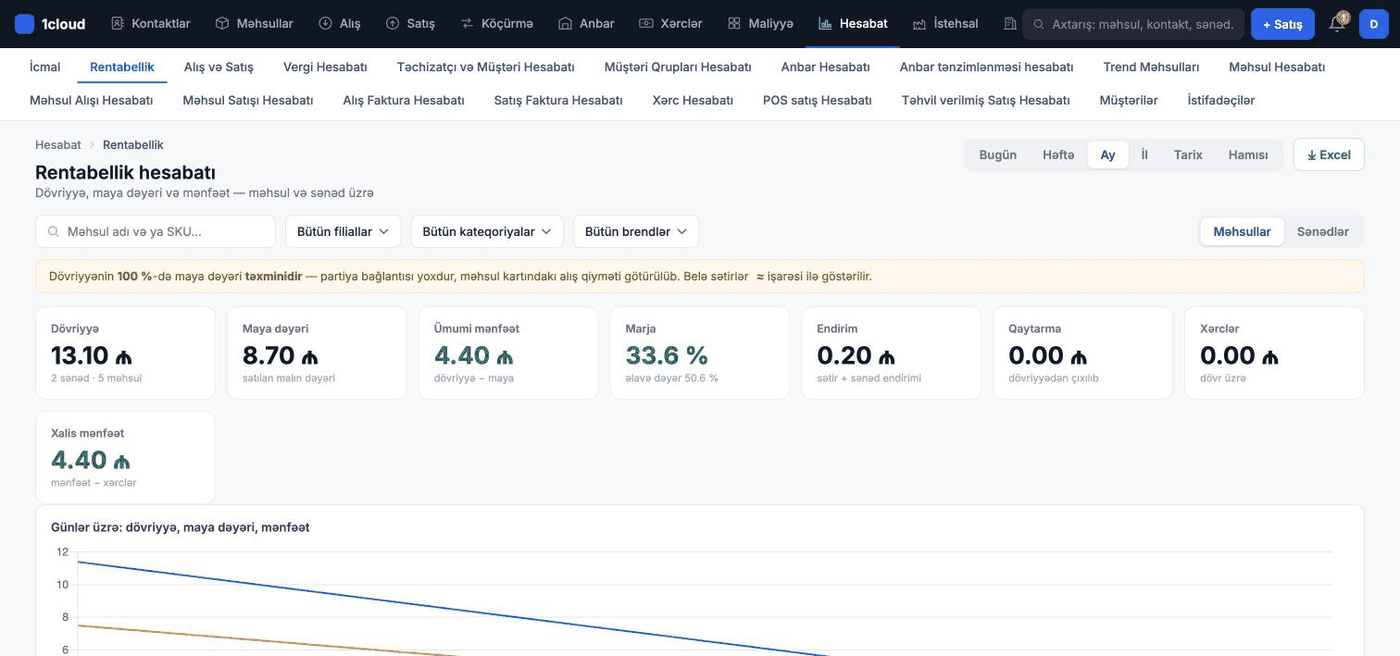The image size is (1400, 656).
Task: Switch to the İcmal report tab
Action: coord(45,67)
